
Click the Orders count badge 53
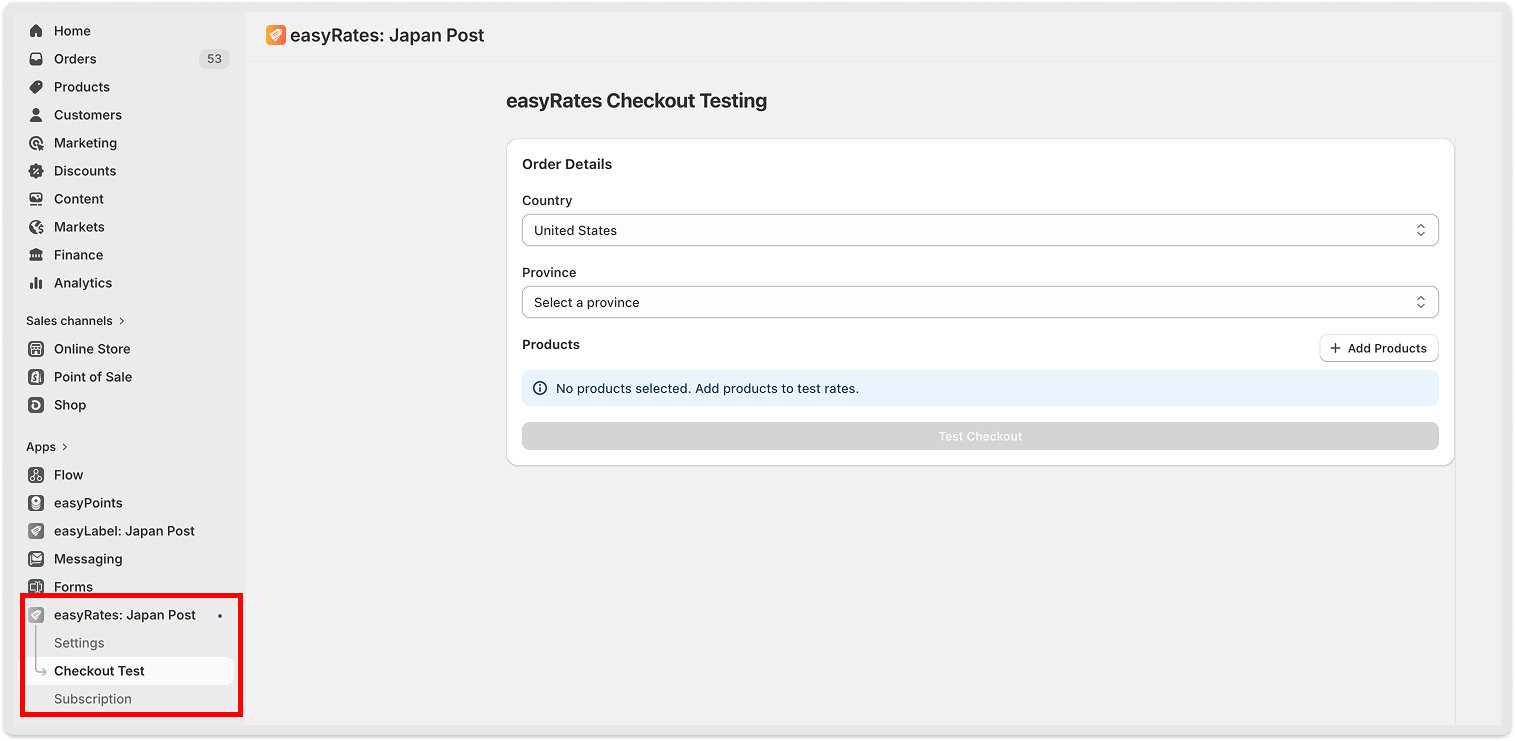(214, 59)
